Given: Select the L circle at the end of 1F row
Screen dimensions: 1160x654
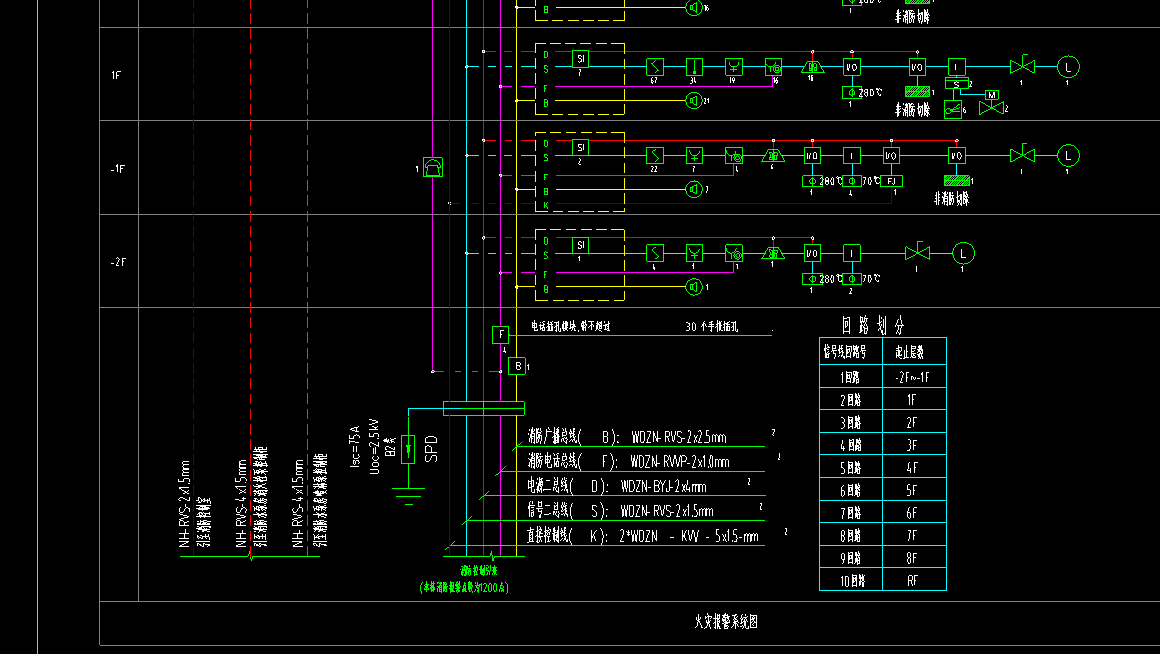Looking at the screenshot, I should [x=1068, y=67].
